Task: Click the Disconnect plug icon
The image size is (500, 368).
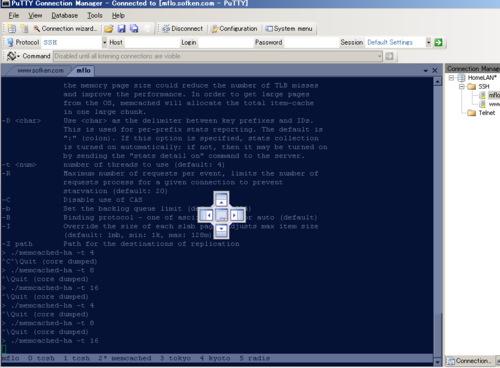Action: click(x=166, y=29)
